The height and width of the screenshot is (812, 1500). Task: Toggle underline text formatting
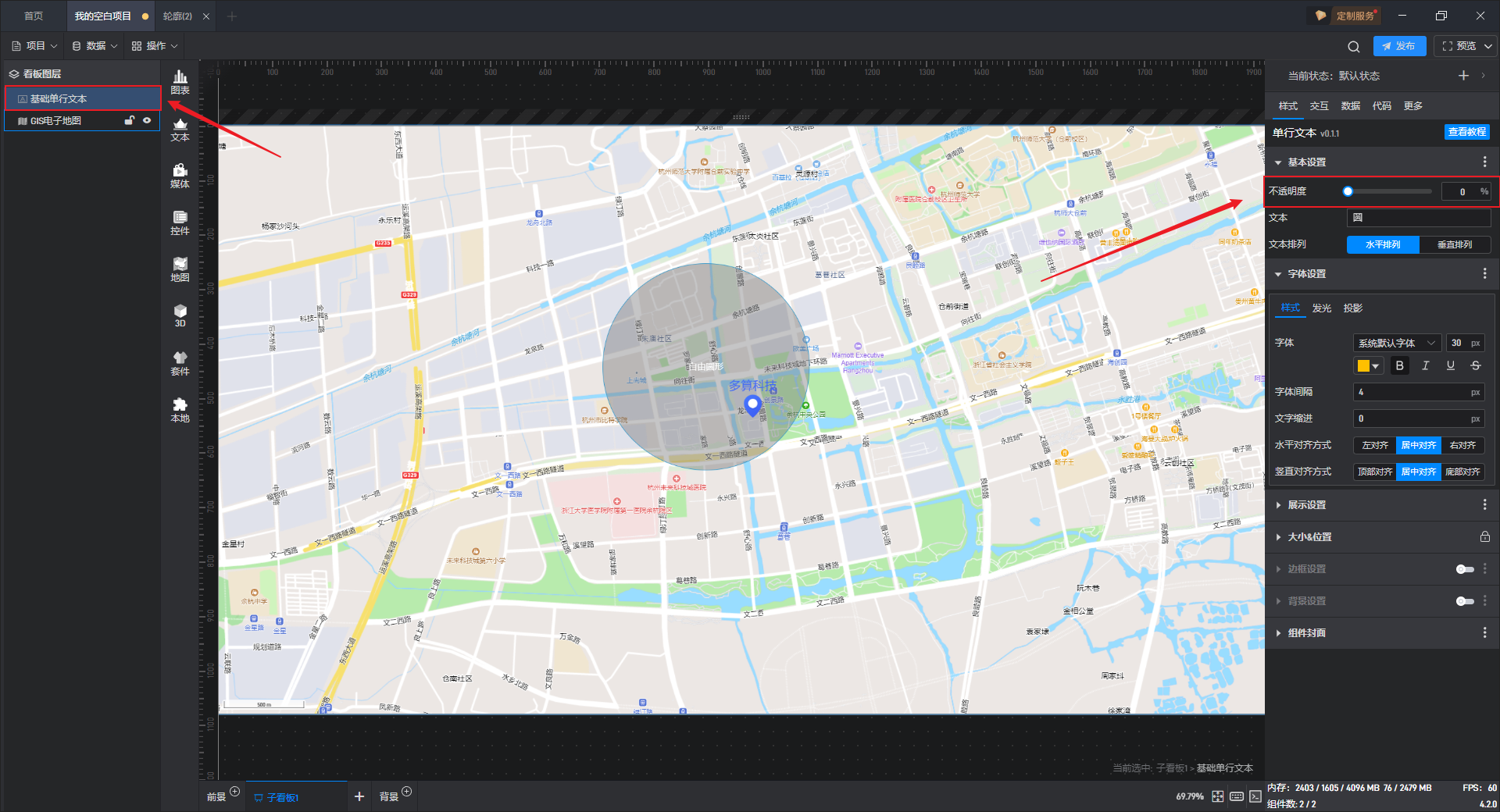point(1450,365)
